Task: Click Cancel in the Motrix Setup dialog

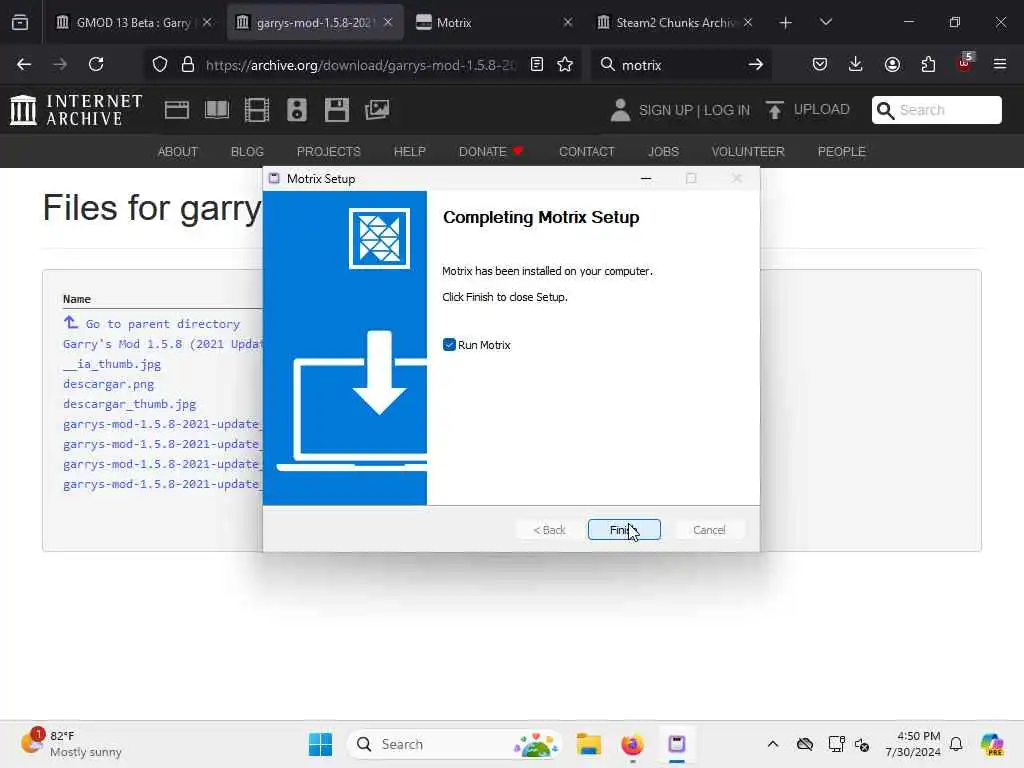Action: [709, 530]
